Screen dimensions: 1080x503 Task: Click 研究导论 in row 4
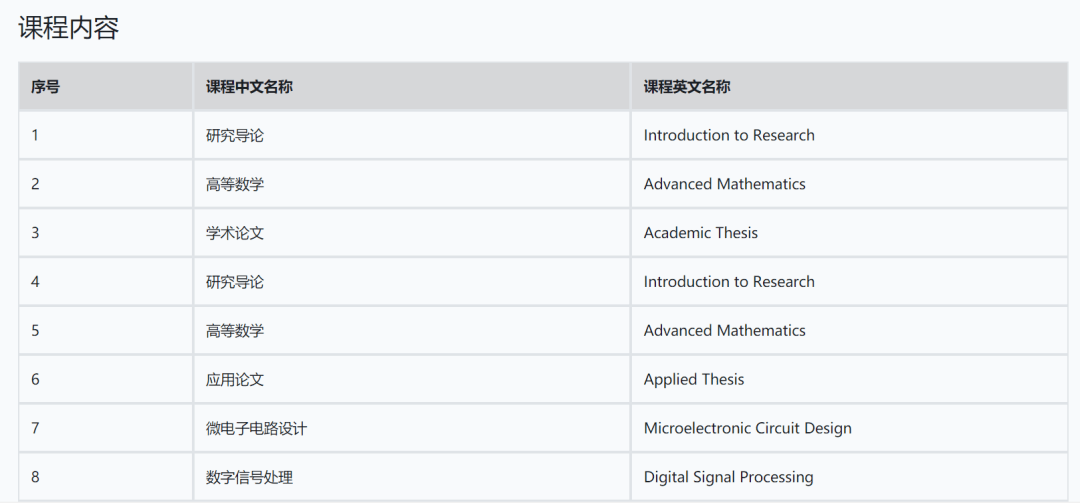click(235, 282)
